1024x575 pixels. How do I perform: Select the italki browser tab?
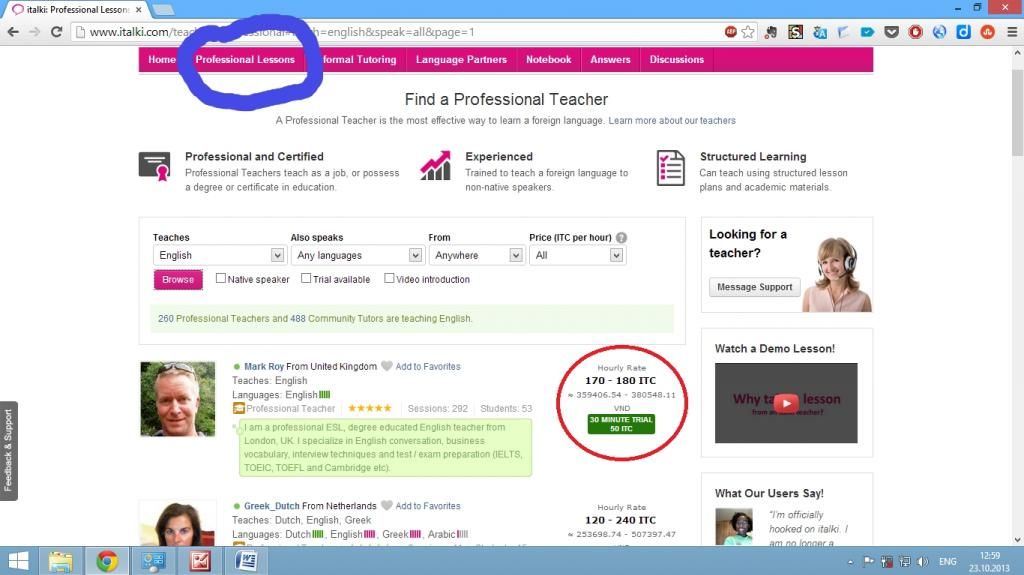point(77,10)
